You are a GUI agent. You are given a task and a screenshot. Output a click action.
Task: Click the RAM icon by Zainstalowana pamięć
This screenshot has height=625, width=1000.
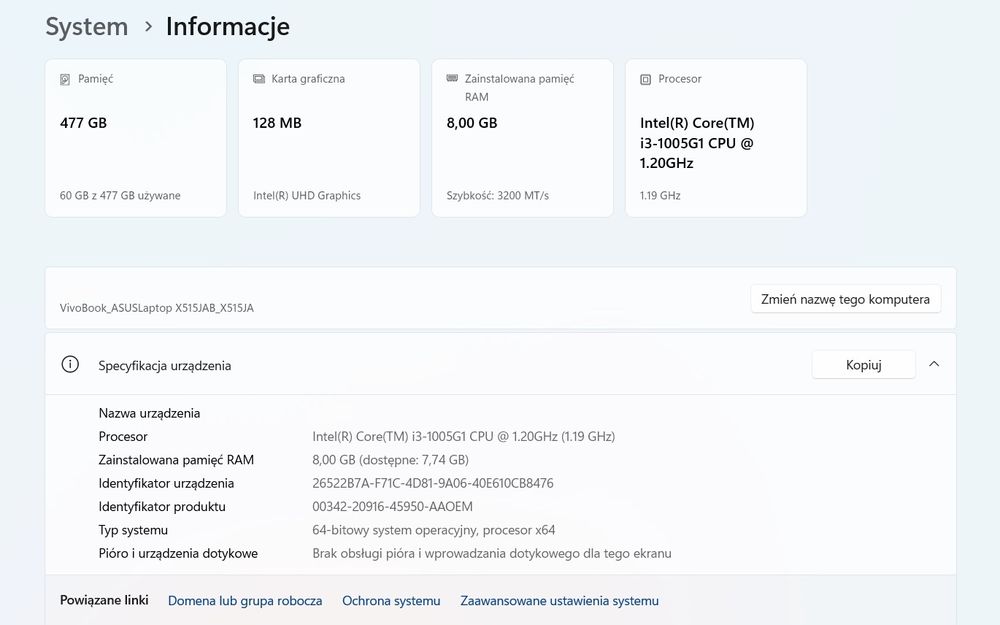tap(452, 79)
